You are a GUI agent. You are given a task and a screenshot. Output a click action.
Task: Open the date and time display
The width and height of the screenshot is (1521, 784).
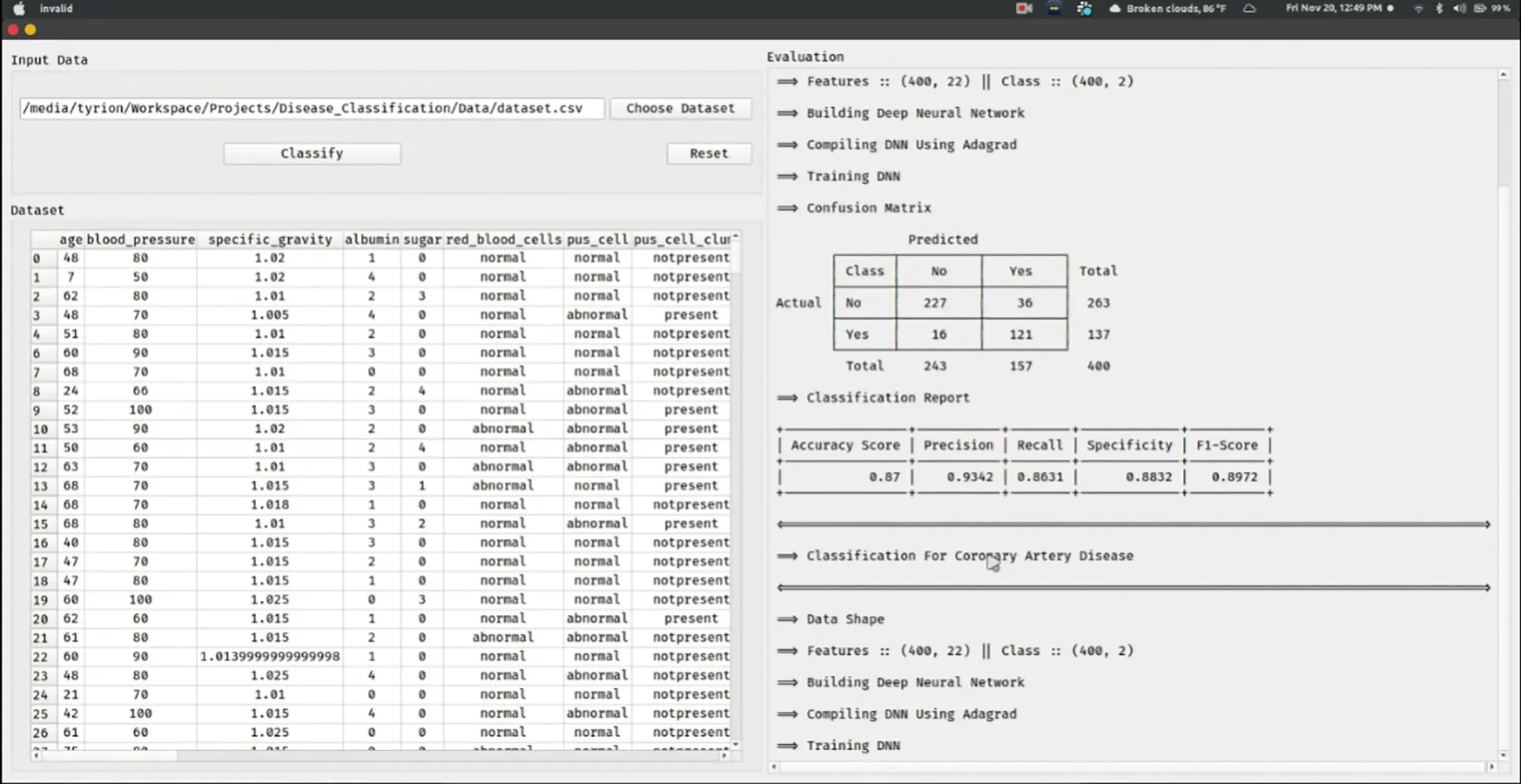tap(1334, 9)
